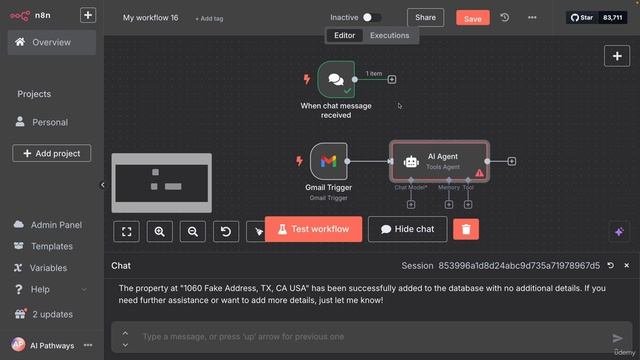Viewport: 640px width, 360px height.
Task: Click Hide chat
Action: click(x=407, y=229)
